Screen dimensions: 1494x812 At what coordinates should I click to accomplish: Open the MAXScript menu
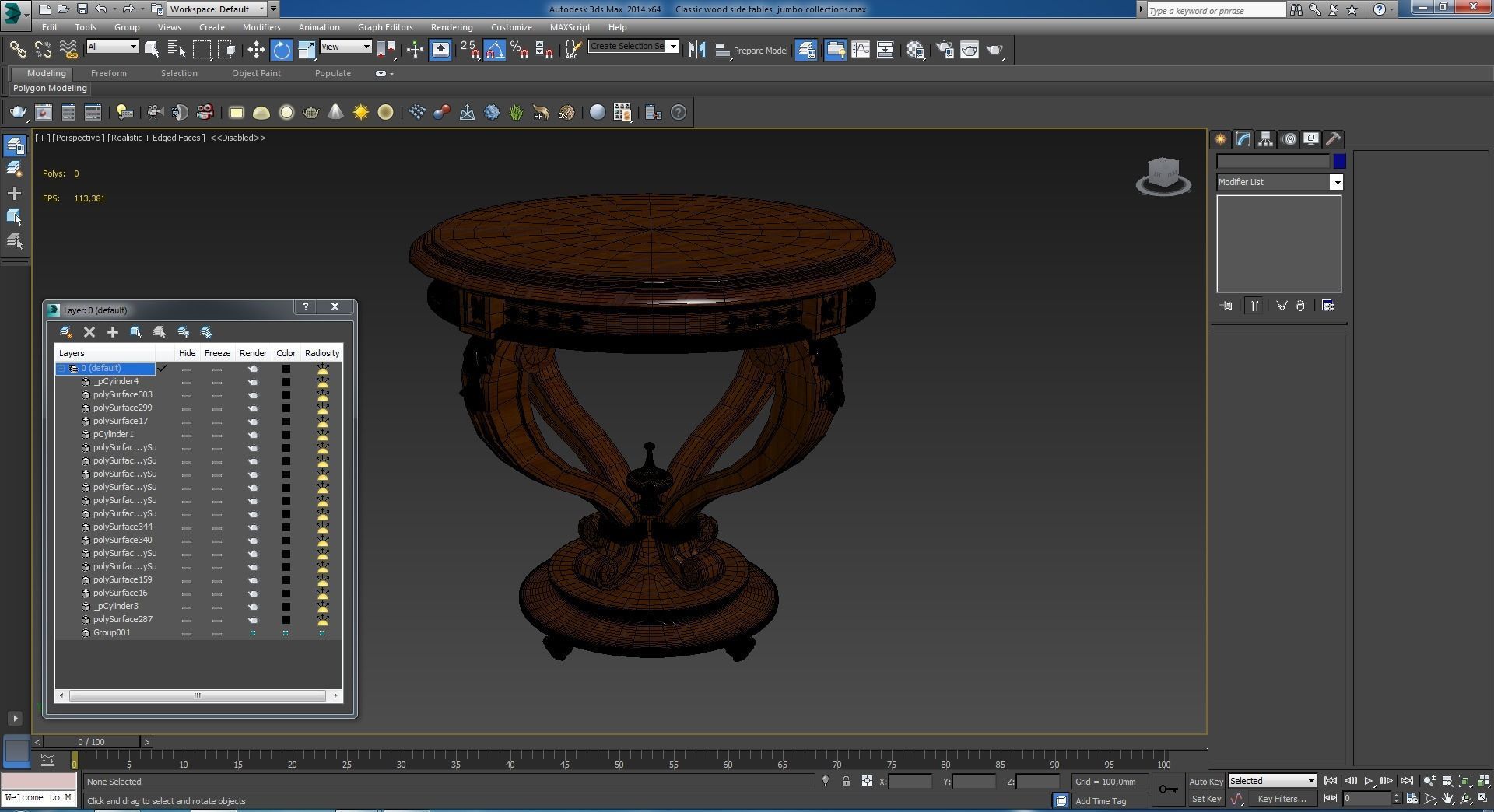tap(570, 27)
